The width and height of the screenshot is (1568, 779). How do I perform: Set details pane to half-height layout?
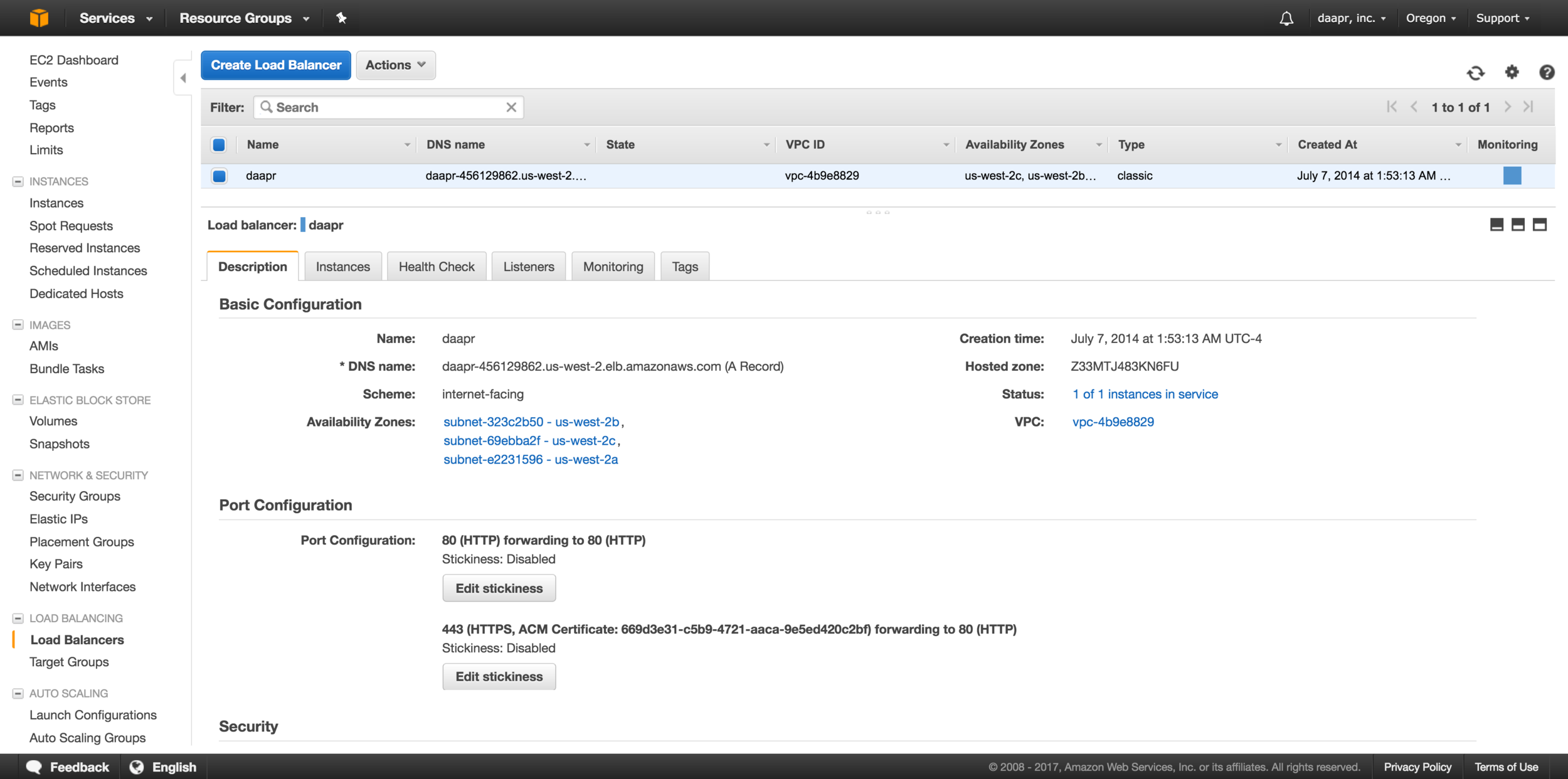(x=1518, y=225)
